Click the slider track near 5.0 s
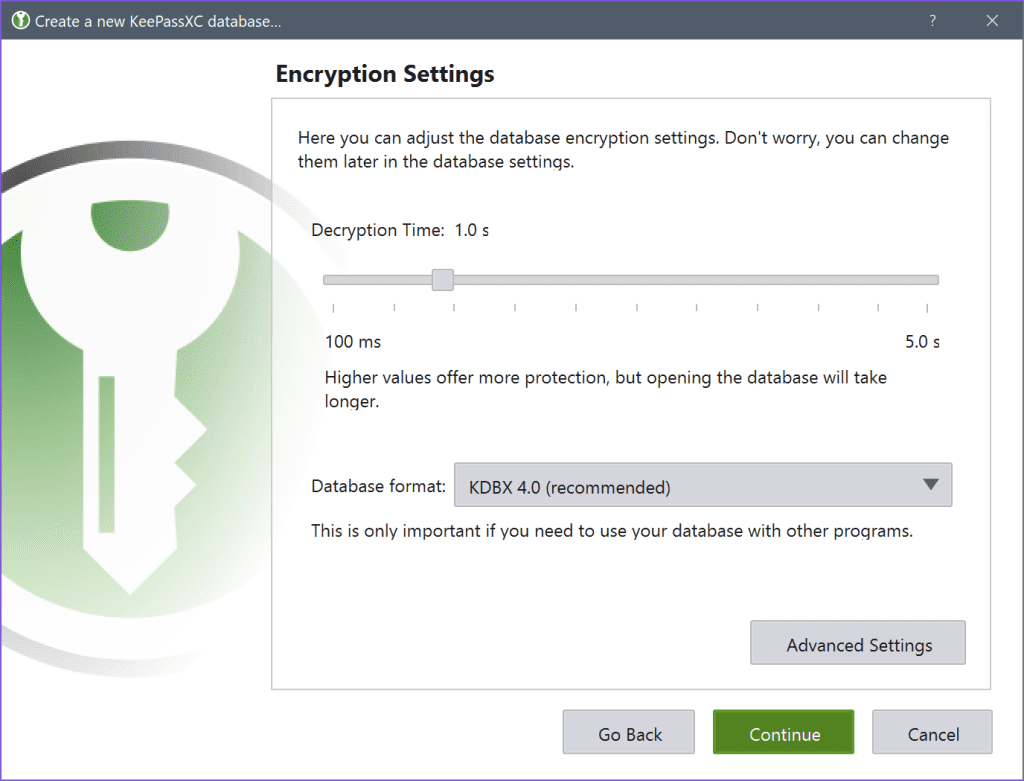This screenshot has height=781, width=1024. 920,280
